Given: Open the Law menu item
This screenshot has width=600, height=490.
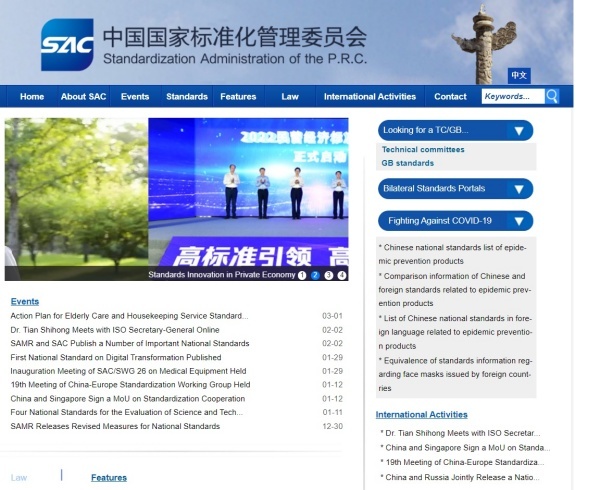Looking at the screenshot, I should [x=290, y=97].
